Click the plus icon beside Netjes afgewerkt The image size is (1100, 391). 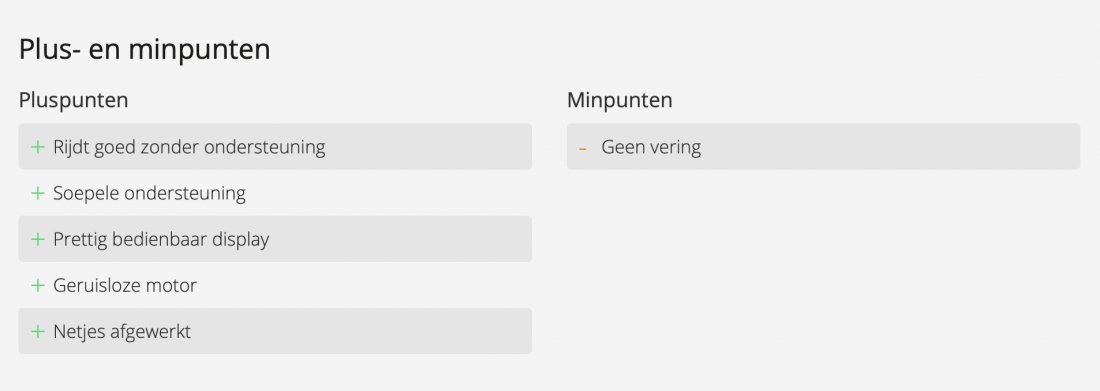click(x=38, y=331)
